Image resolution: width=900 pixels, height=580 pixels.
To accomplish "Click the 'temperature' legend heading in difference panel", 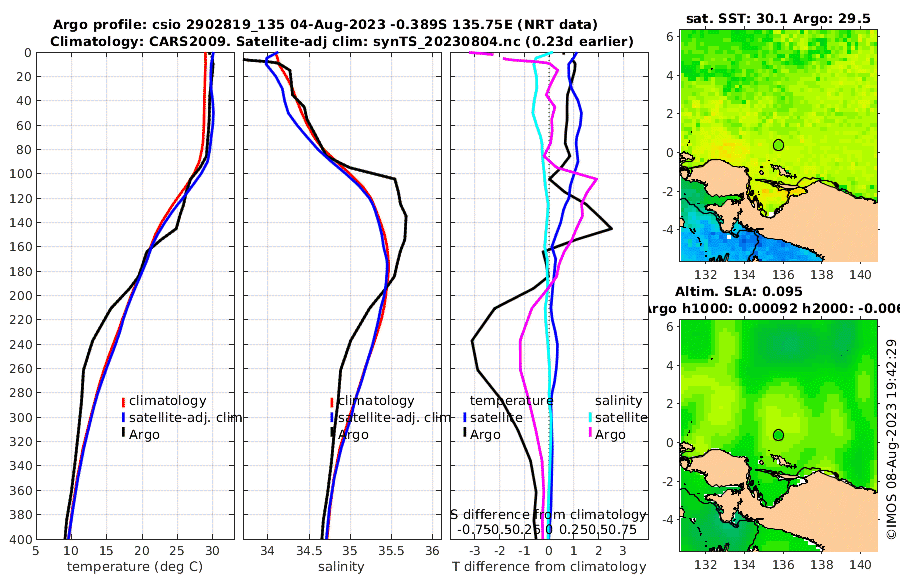I will [x=511, y=401].
